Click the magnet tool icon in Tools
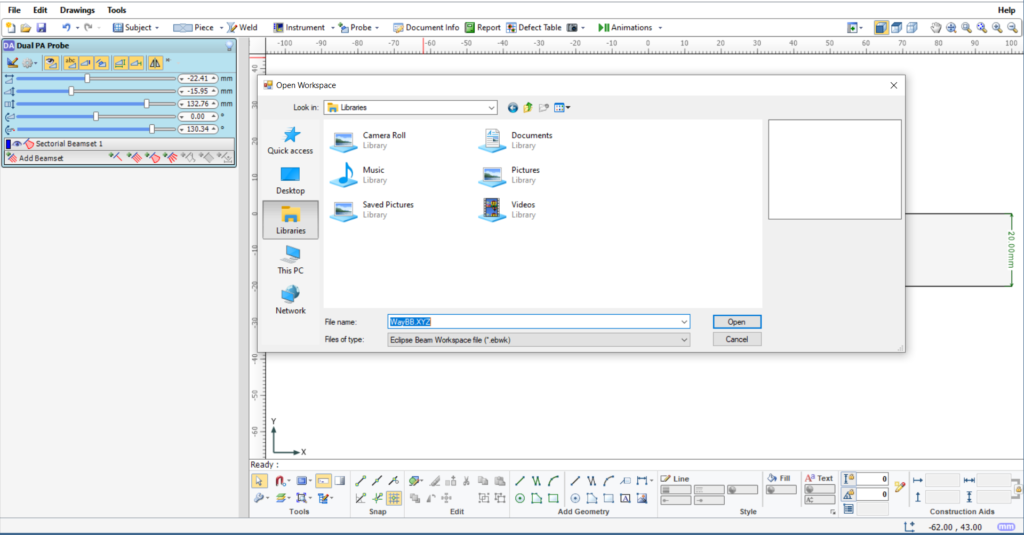This screenshot has width=1024, height=535. (280, 481)
